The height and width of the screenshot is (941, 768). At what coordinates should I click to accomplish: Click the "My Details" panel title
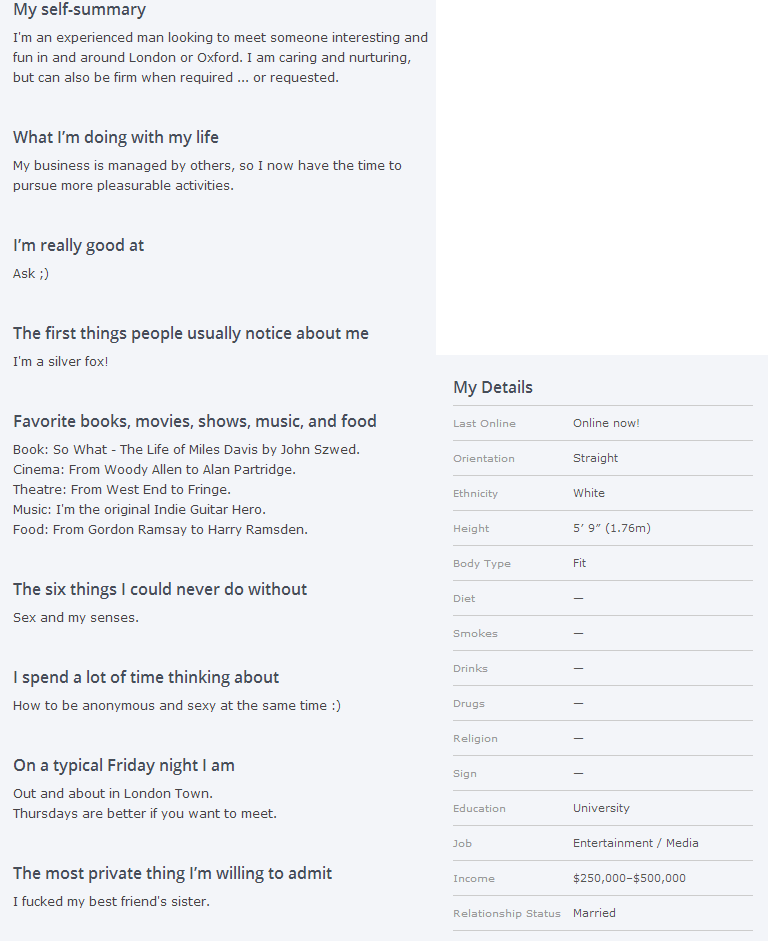493,388
